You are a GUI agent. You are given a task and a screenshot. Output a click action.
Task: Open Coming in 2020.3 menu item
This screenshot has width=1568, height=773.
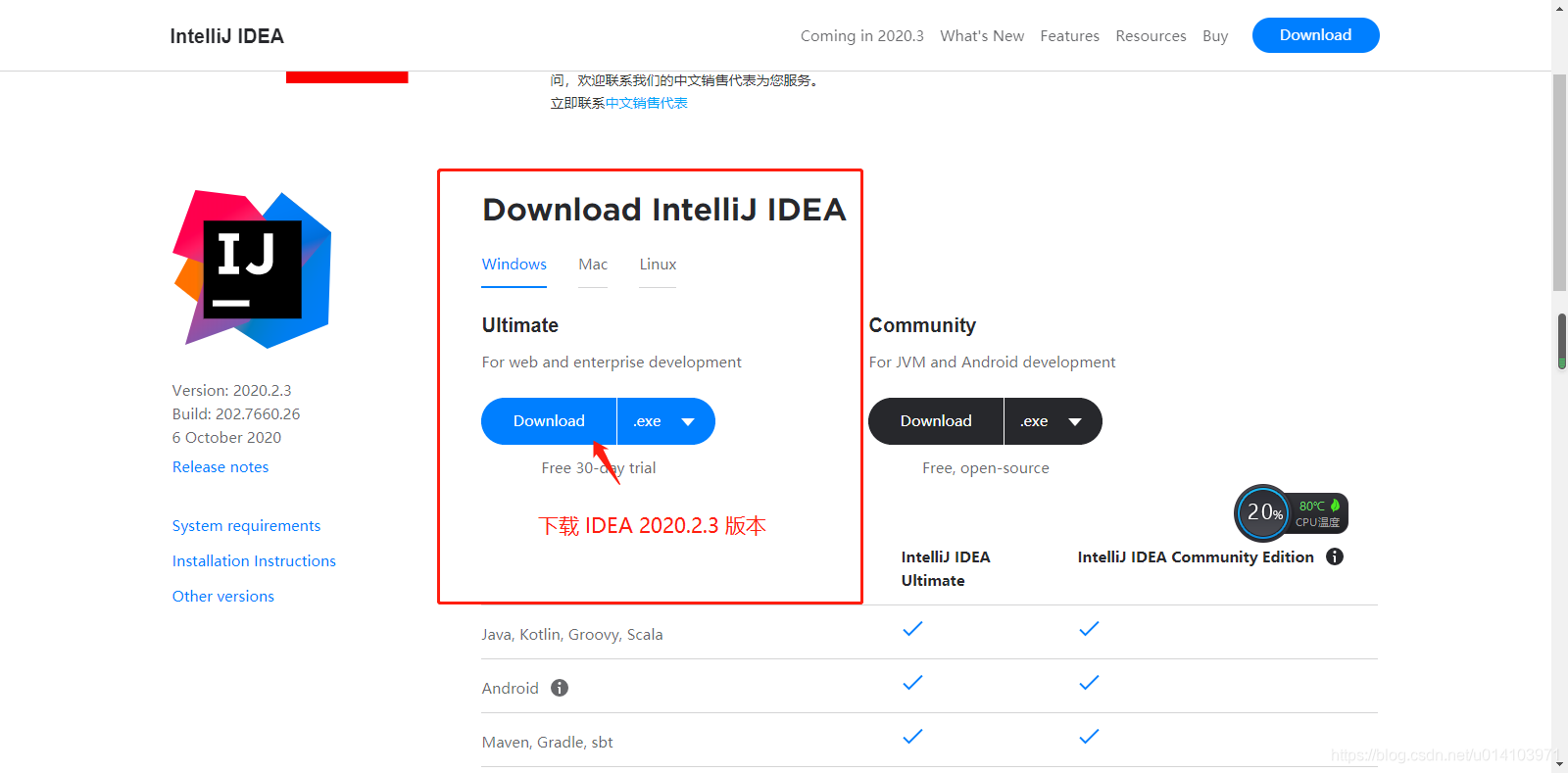(x=862, y=36)
